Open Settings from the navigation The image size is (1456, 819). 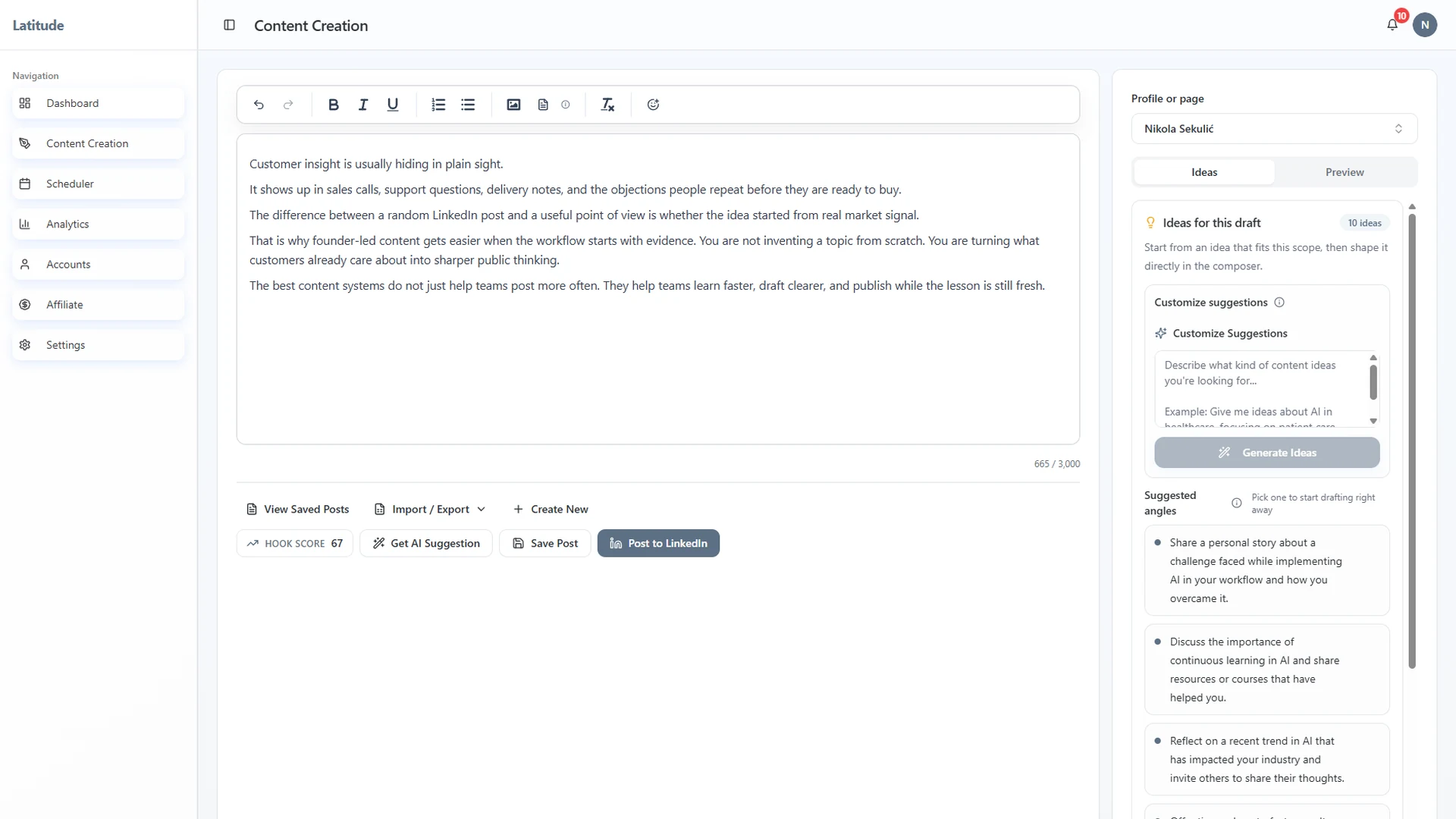click(98, 344)
